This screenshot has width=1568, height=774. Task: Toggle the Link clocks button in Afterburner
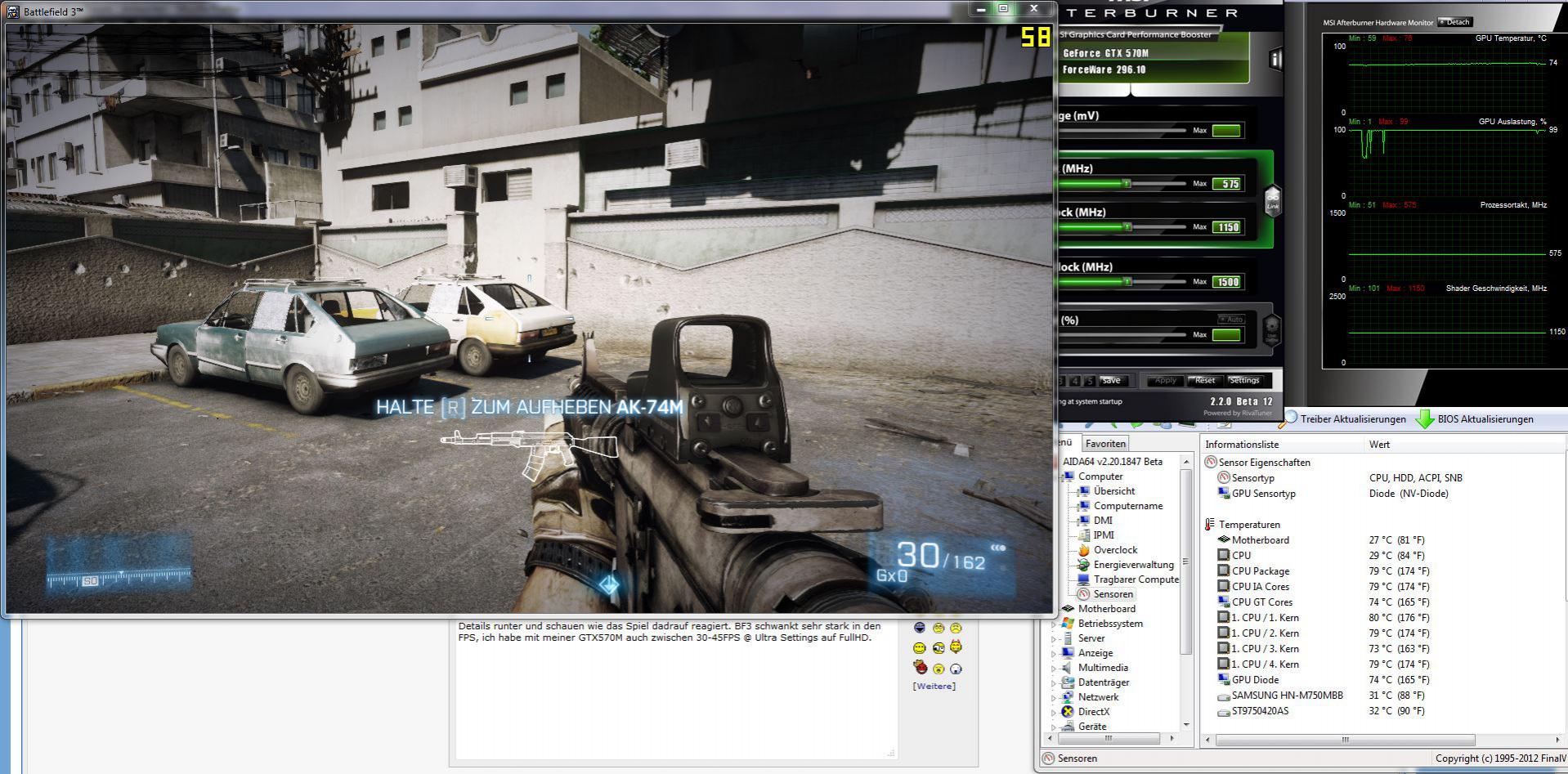tap(1273, 200)
